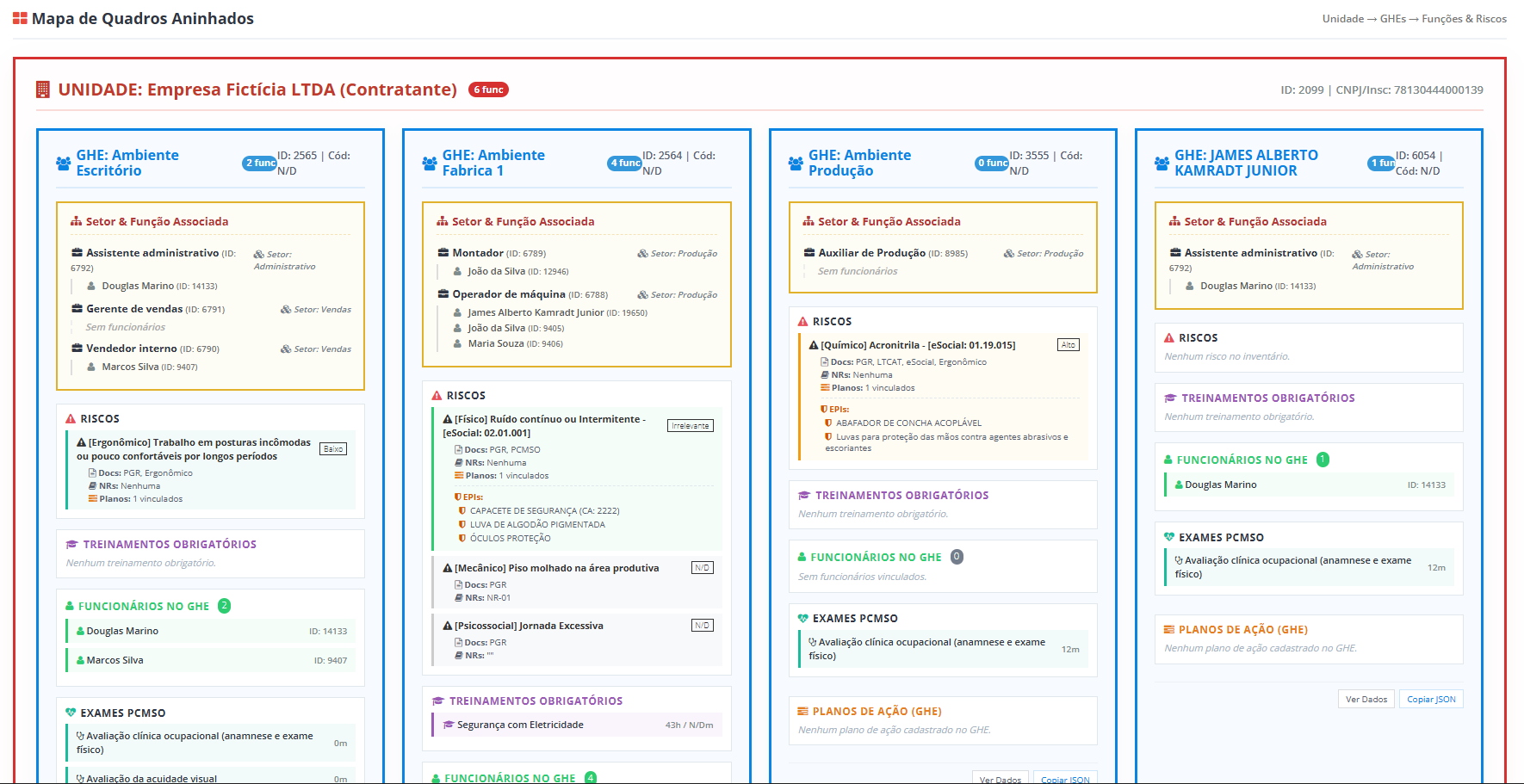Viewport: 1524px width, 784px height.
Task: Click the breadcrumb "Unidade → GHEs → Funções & Riscos"
Action: coord(1415,18)
